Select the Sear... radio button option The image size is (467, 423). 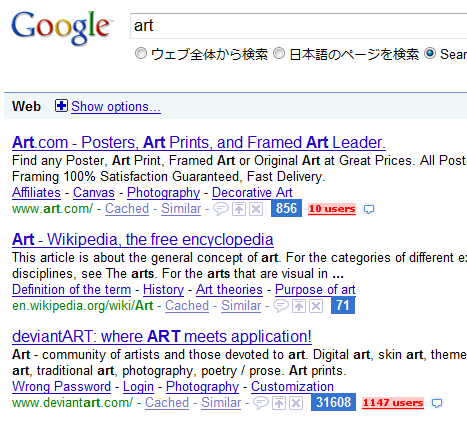point(430,53)
